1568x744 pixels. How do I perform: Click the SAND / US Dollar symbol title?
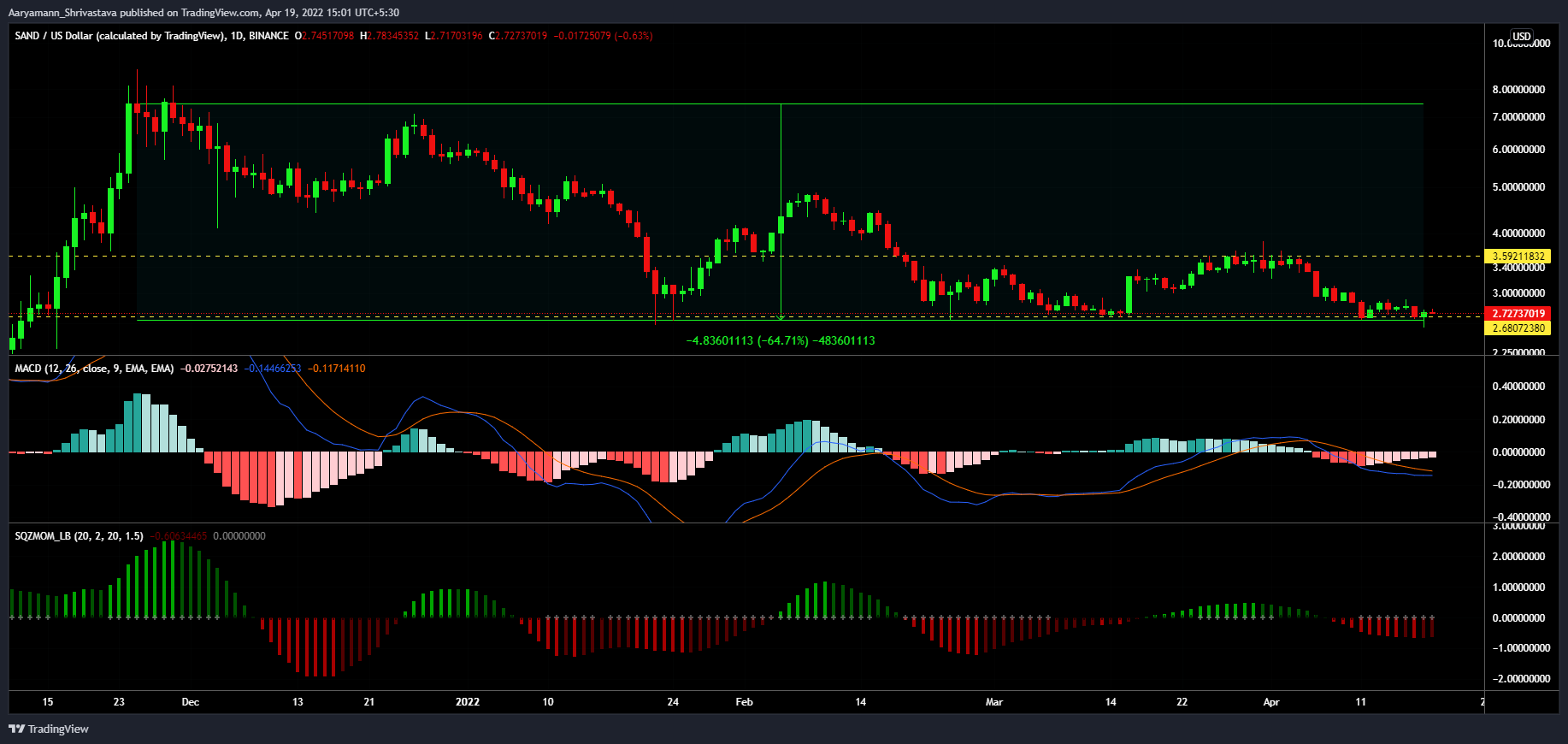click(120, 36)
